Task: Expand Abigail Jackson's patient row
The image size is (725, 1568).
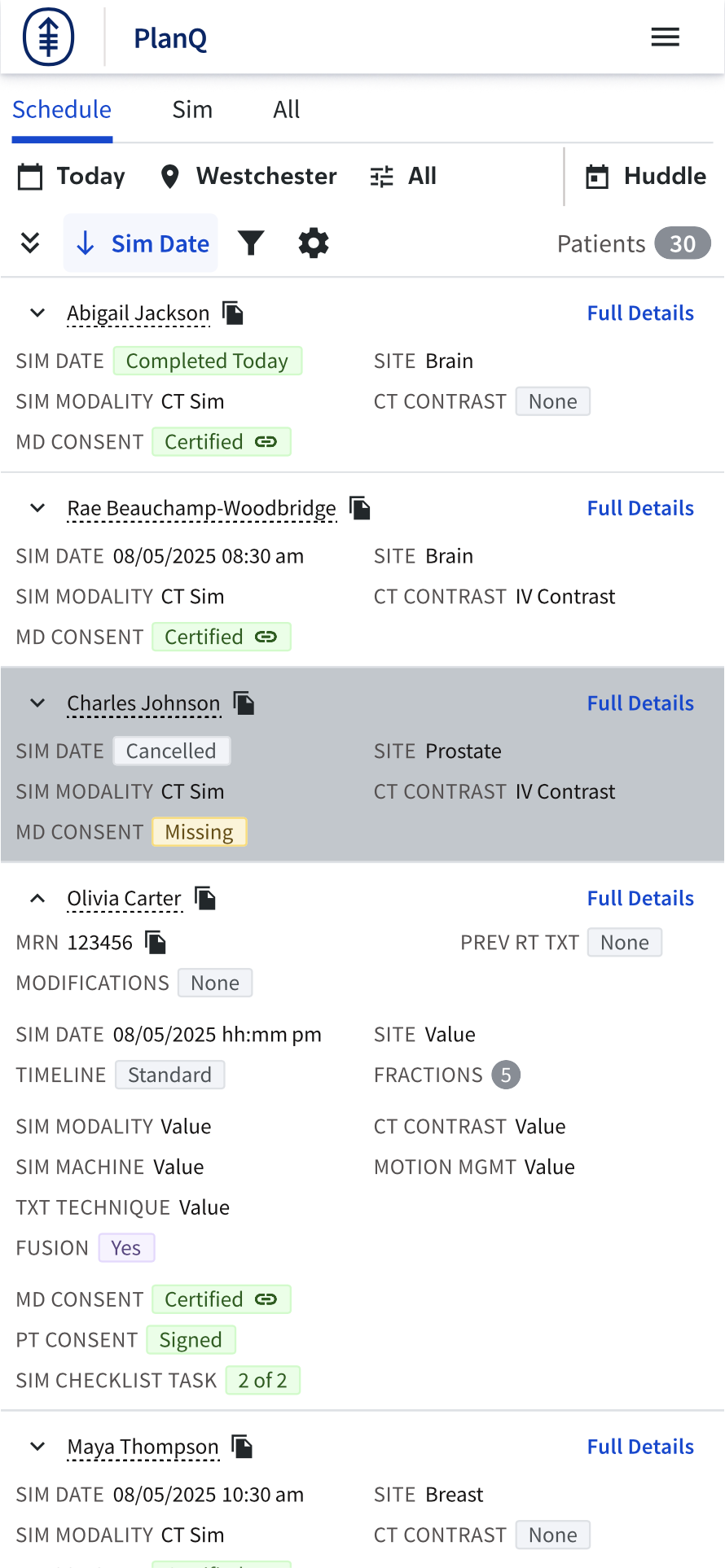Action: point(37,313)
